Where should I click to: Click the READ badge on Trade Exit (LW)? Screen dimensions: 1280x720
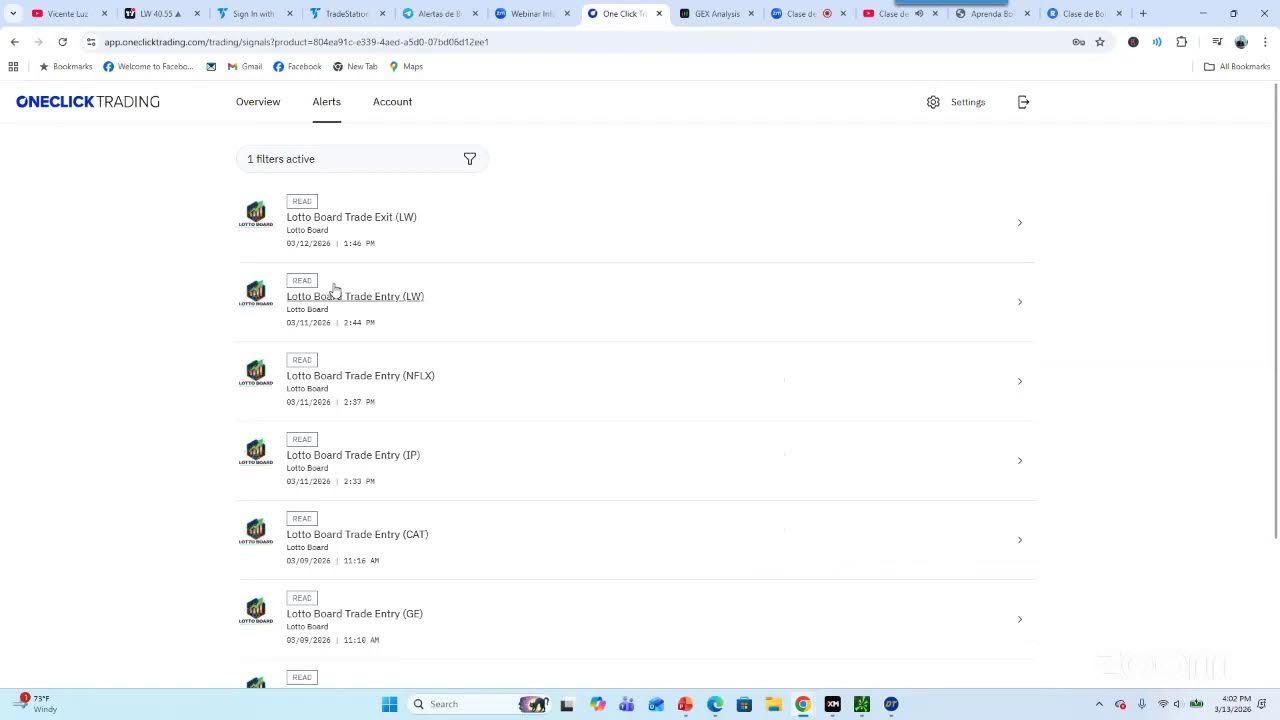302,201
